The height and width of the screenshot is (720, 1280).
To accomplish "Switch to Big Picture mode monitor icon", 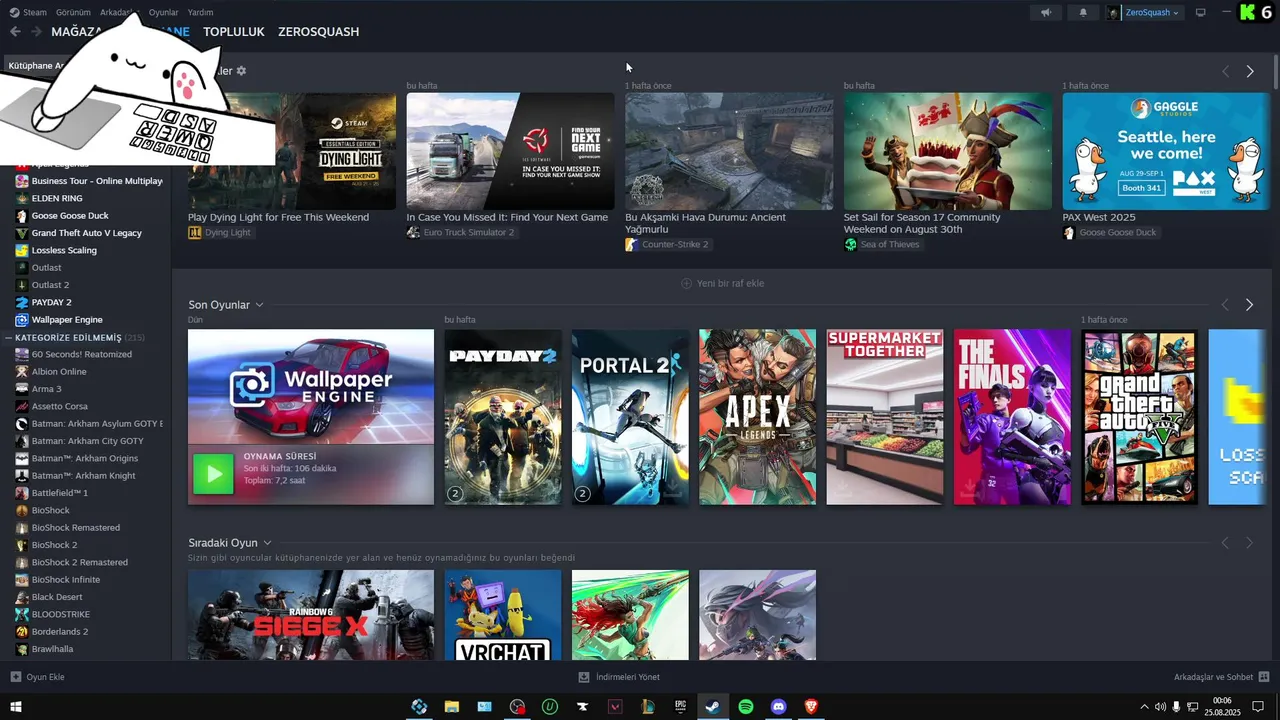I will 1201,13.
